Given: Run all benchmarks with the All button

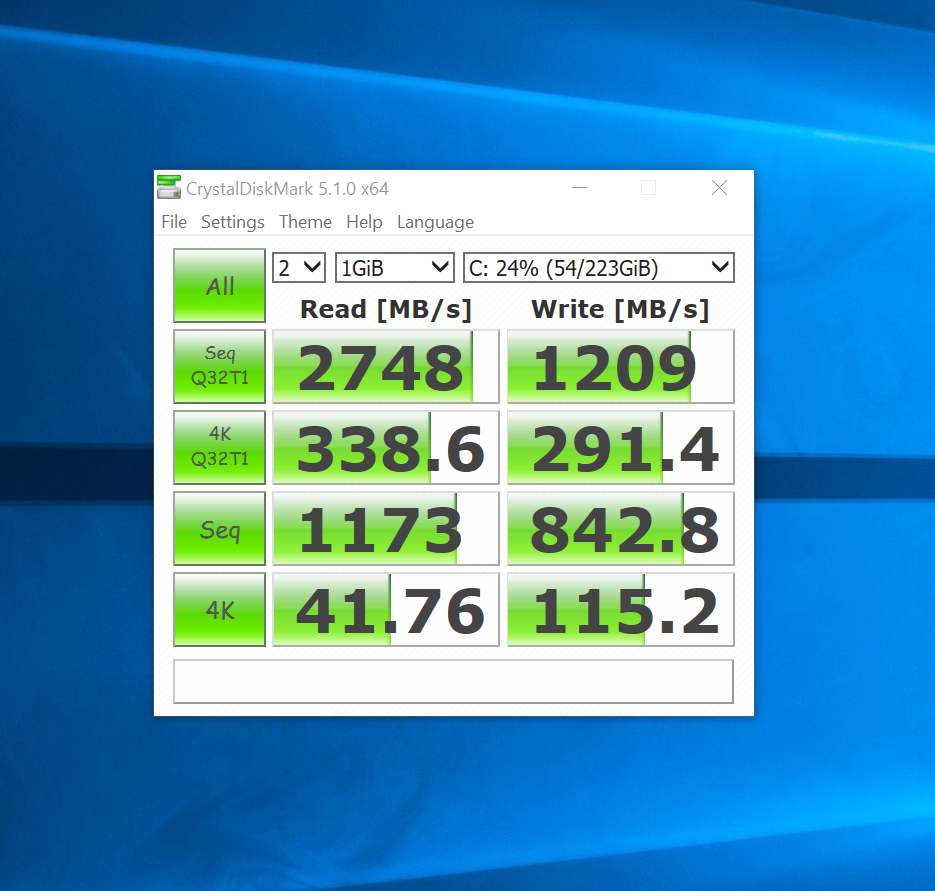Looking at the screenshot, I should [x=219, y=286].
